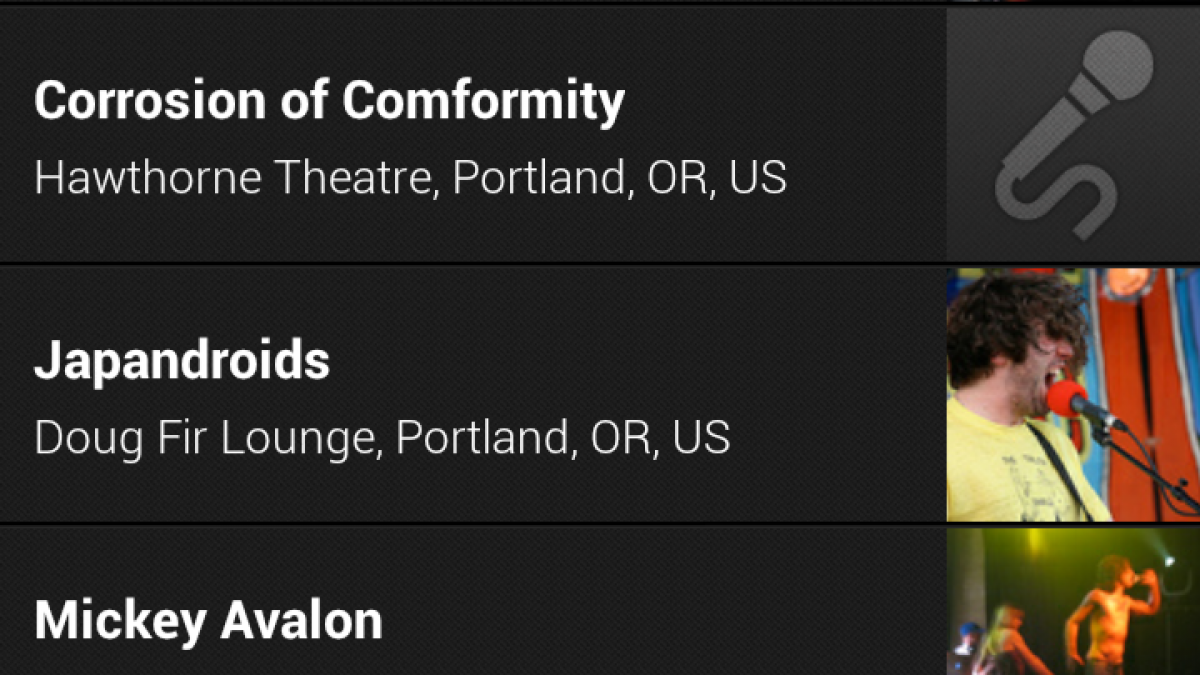Tap the Doug Fir Lounge venue name
Image resolution: width=1200 pixels, height=675 pixels.
pyautogui.click(x=208, y=437)
